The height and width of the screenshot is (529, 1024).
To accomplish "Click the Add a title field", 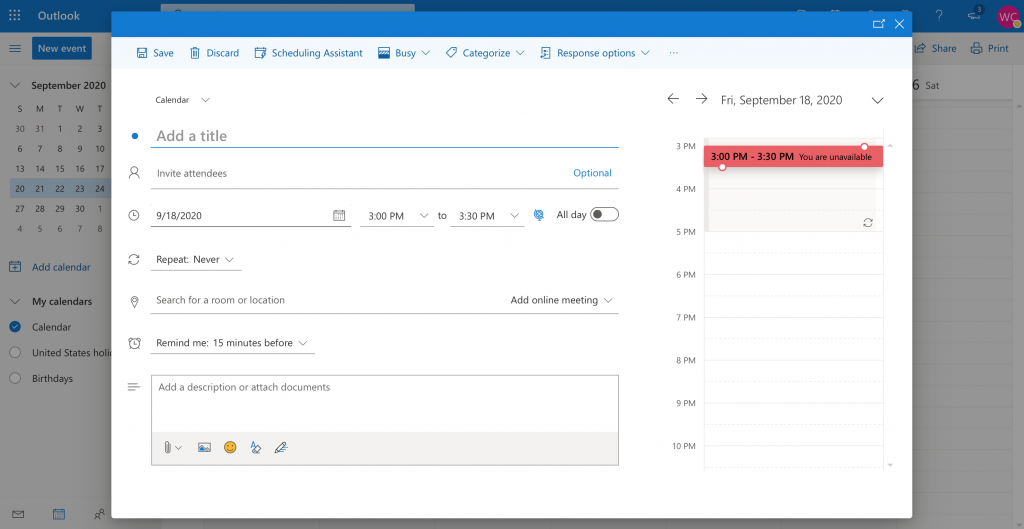I will tap(385, 136).
